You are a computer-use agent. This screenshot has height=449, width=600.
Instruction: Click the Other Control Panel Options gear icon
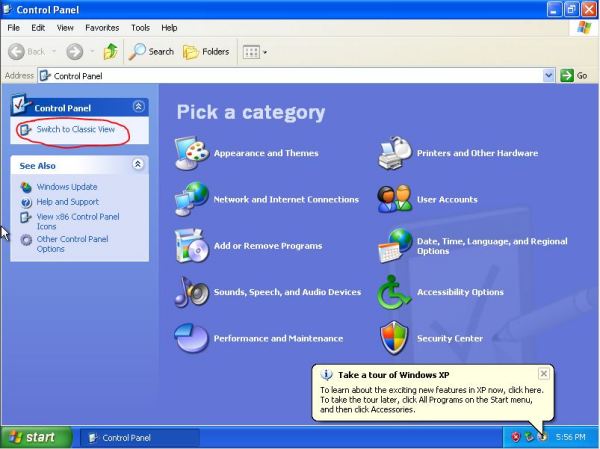click(26, 240)
